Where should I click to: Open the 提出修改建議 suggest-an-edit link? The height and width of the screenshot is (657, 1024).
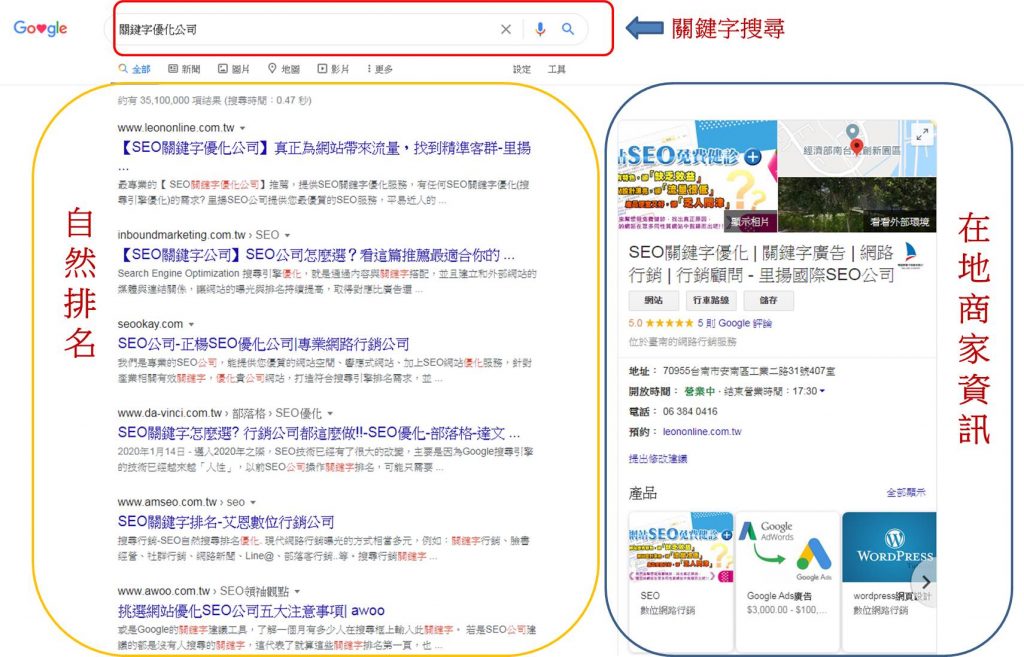click(659, 459)
